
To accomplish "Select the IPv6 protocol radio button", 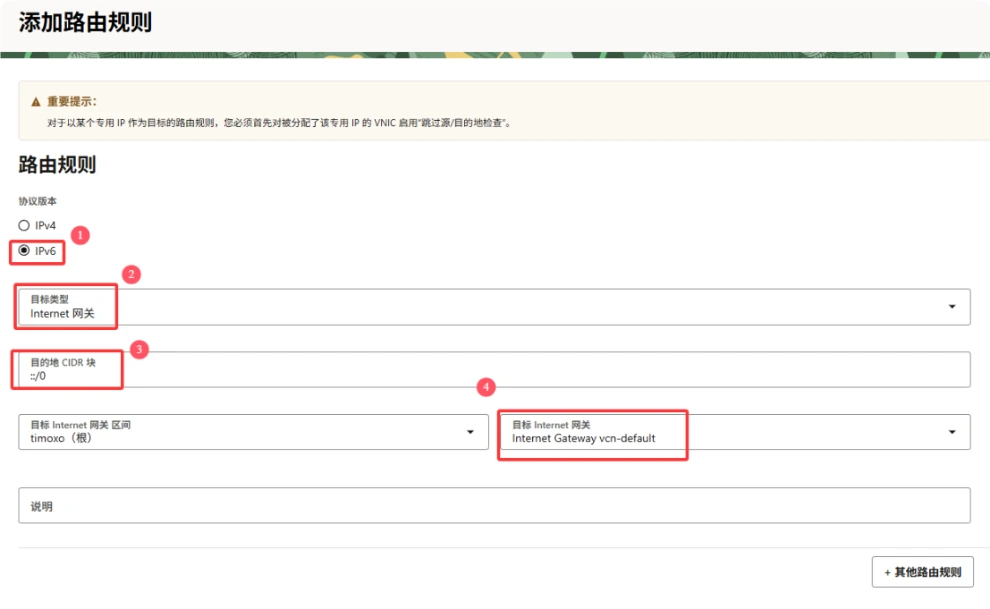I will coord(24,251).
